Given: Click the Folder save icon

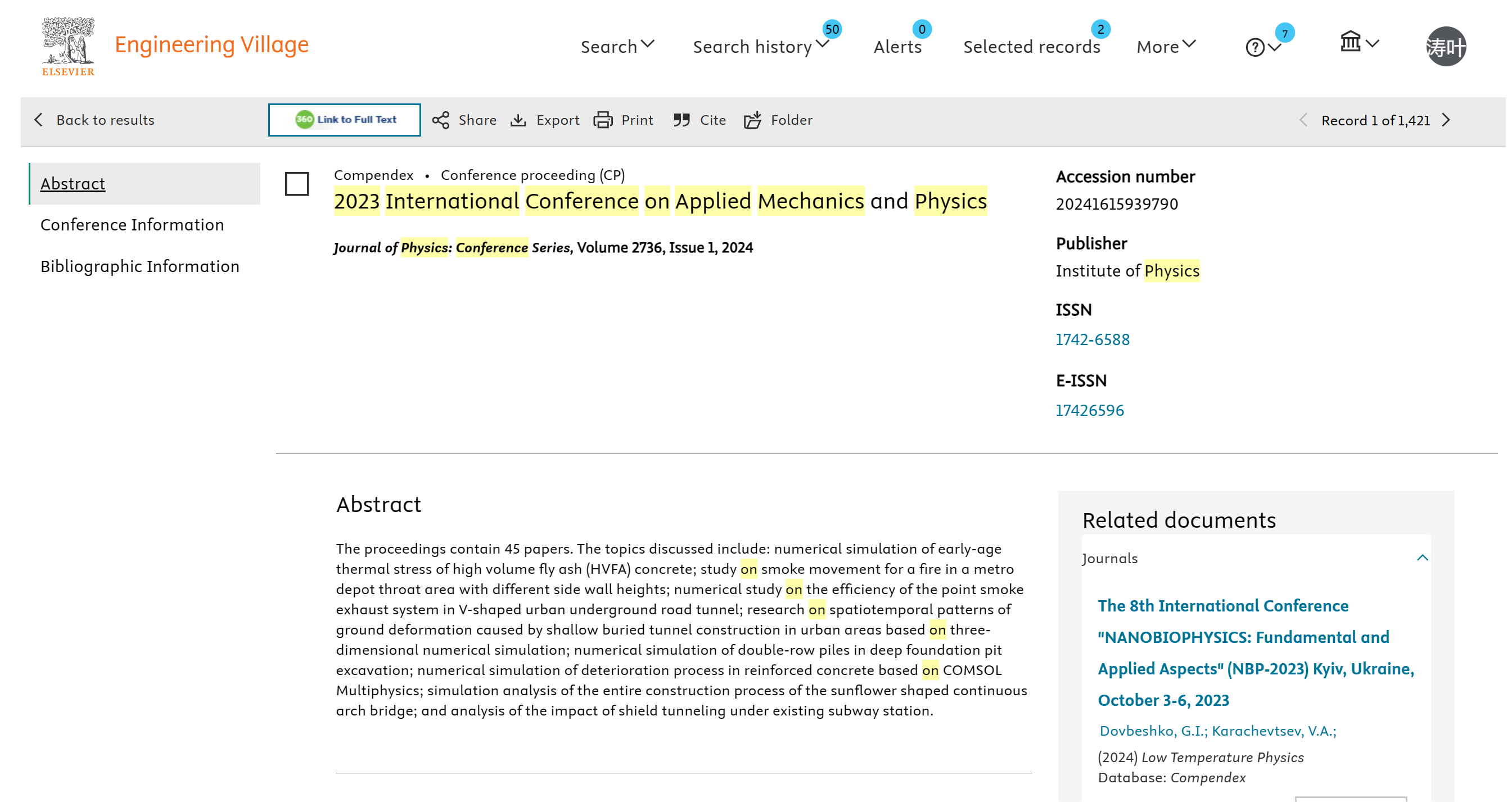Looking at the screenshot, I should coord(752,120).
